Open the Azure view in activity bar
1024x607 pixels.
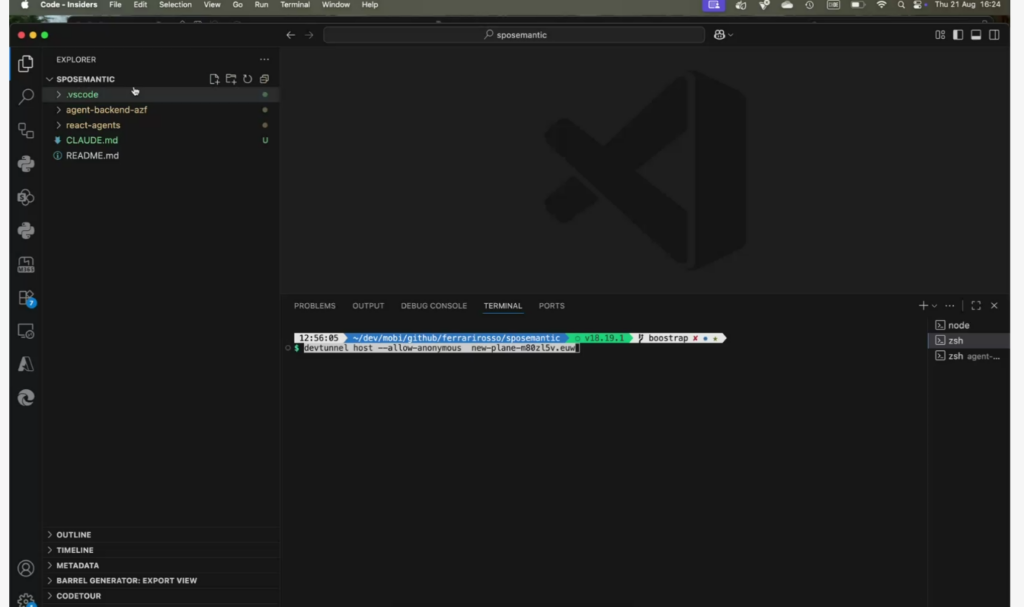[25, 364]
